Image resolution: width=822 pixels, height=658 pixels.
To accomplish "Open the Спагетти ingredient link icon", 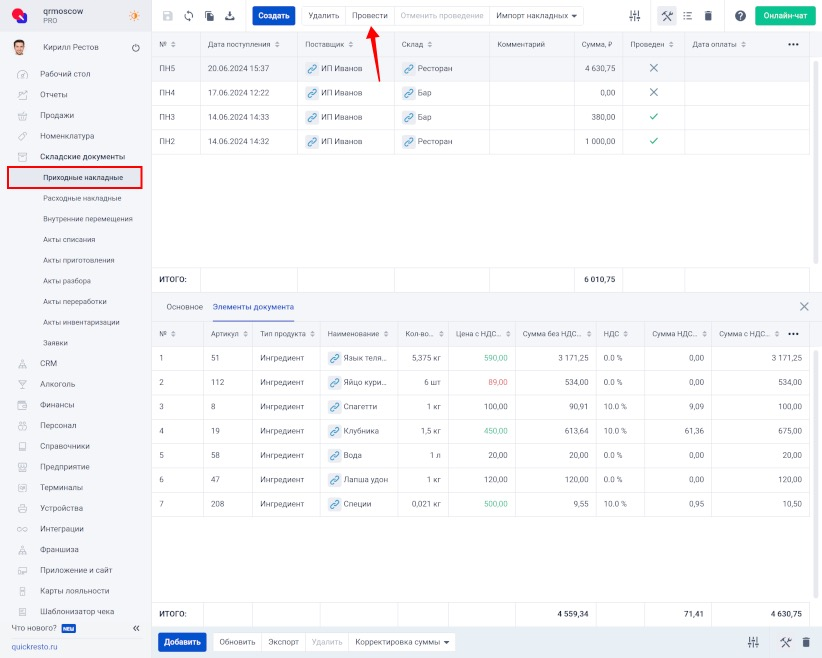I will (334, 406).
